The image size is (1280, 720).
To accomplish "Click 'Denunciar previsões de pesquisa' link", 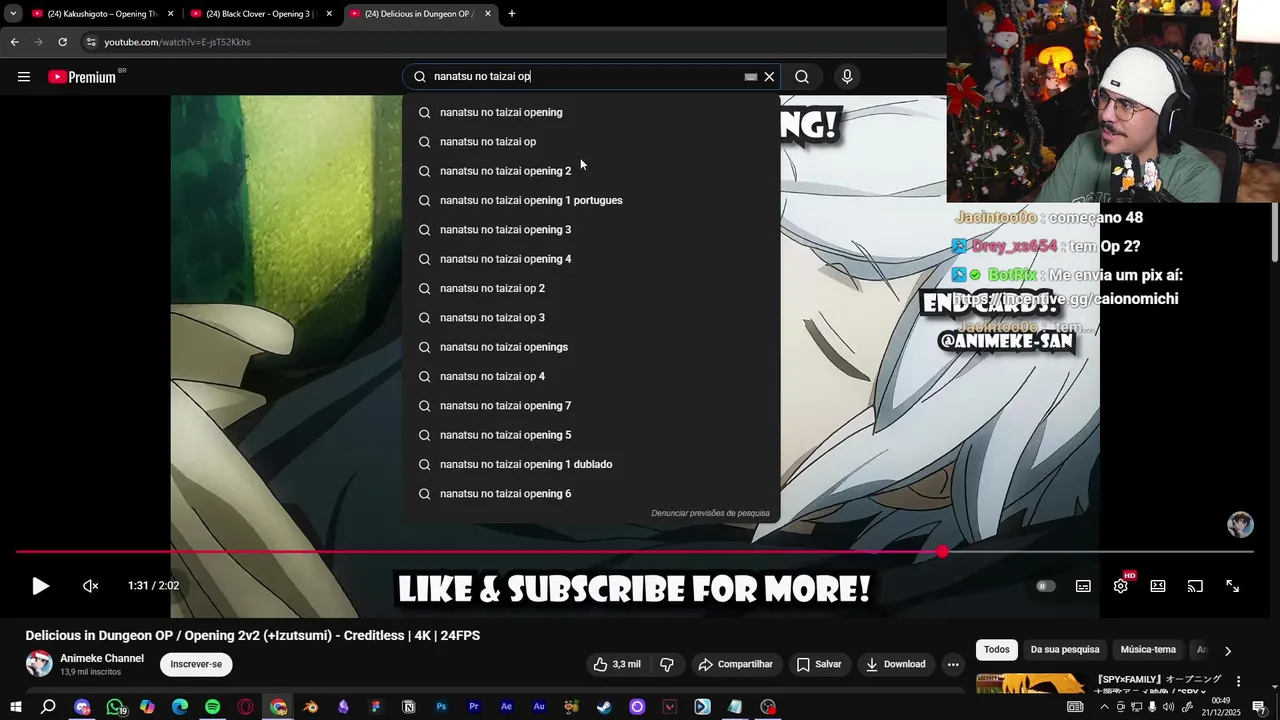I will click(710, 513).
